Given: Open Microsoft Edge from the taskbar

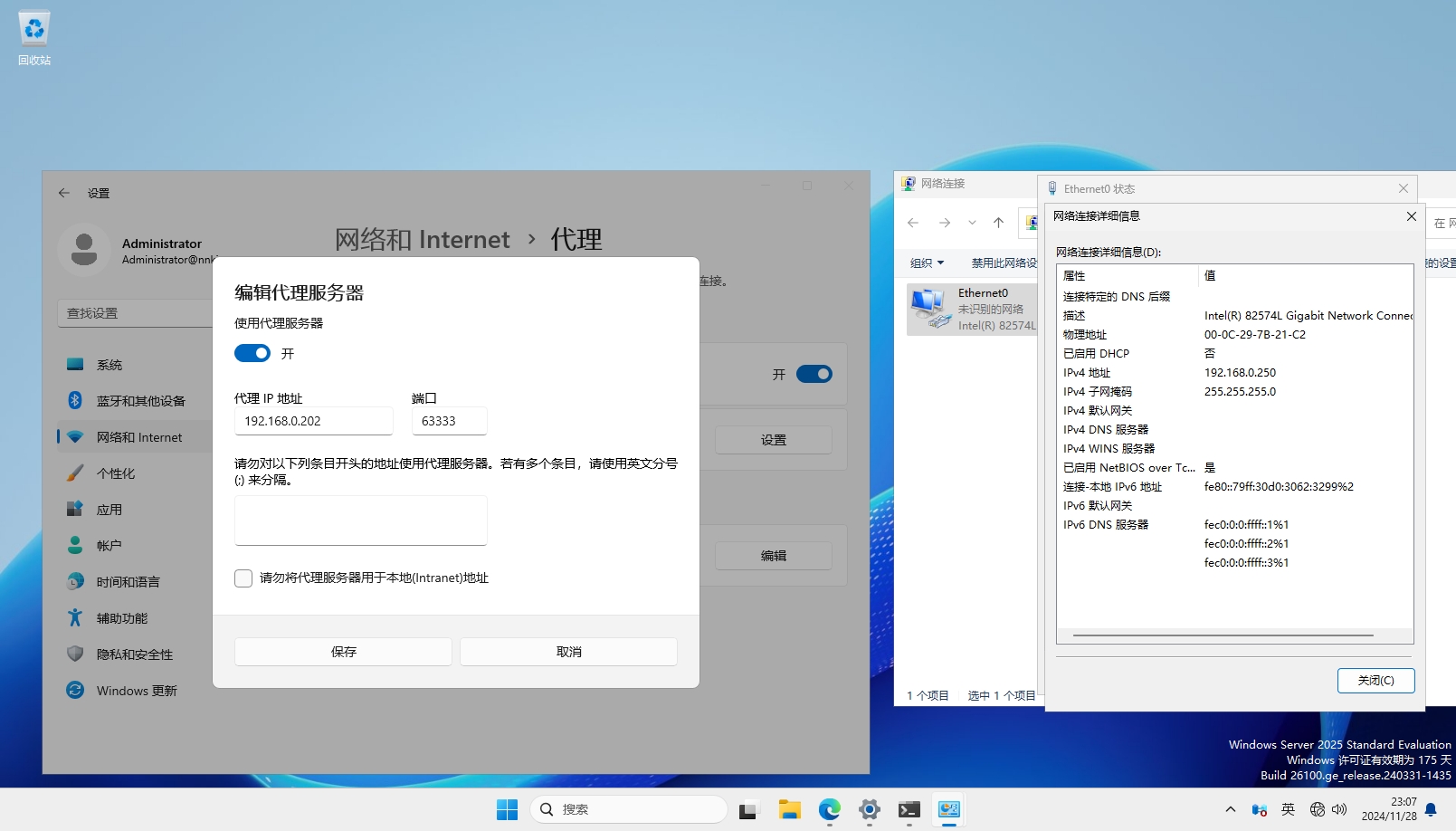Looking at the screenshot, I should point(829,809).
